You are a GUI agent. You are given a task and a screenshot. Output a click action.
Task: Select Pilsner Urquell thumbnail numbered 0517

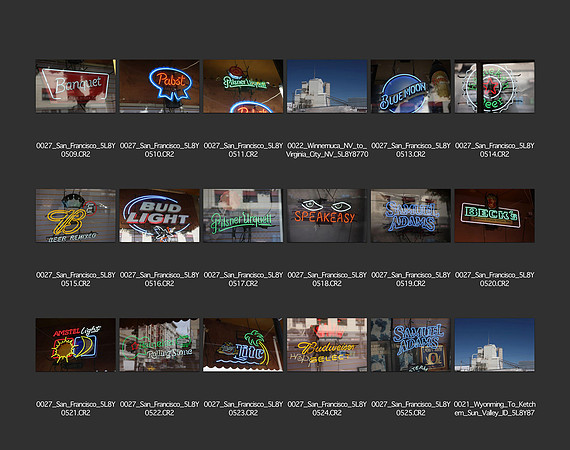click(243, 216)
